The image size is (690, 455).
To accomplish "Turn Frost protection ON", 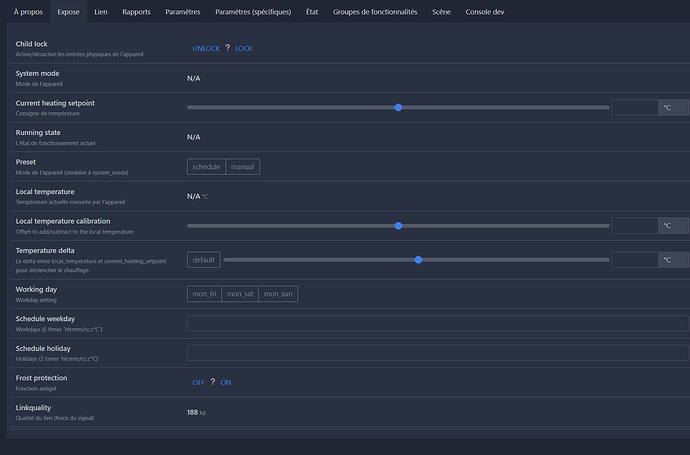I will (226, 382).
